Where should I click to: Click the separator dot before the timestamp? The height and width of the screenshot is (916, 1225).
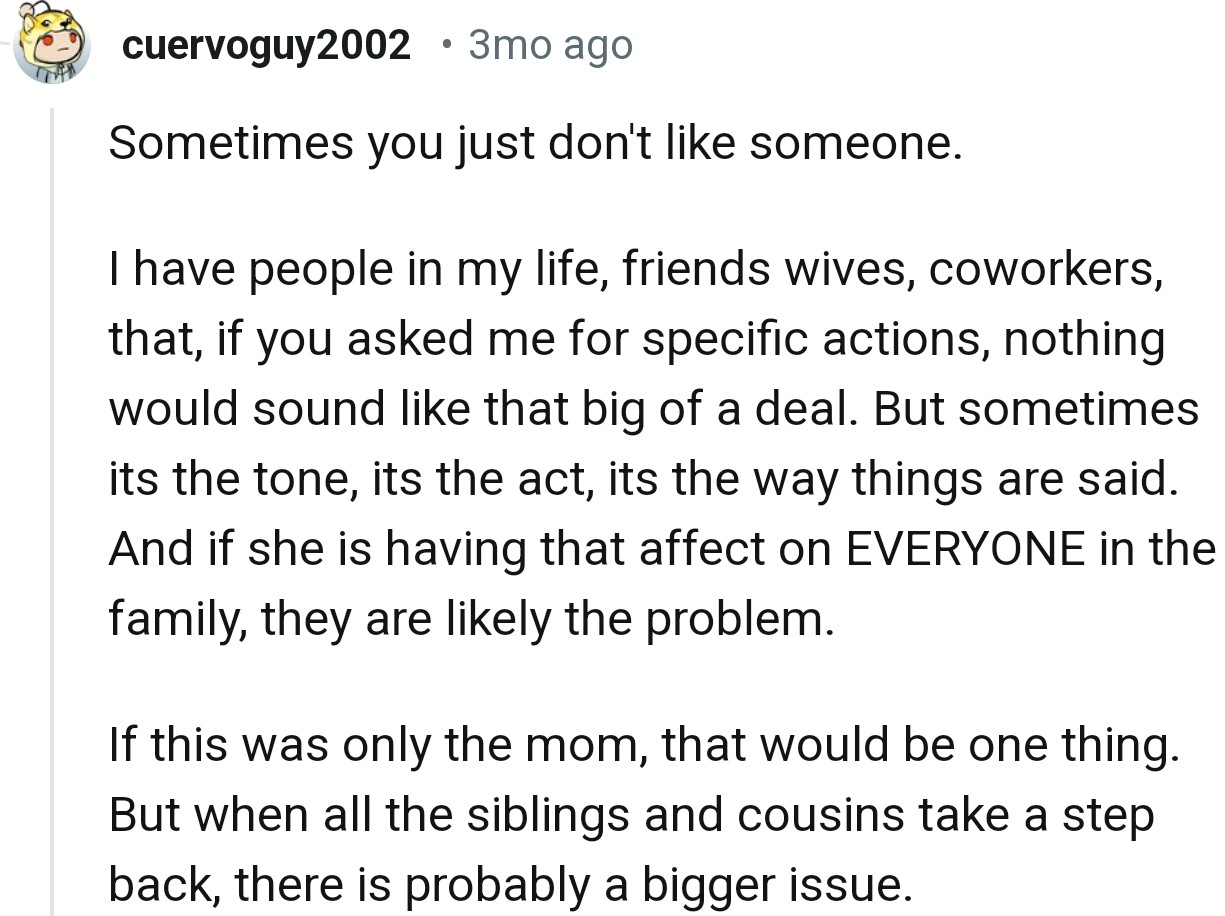[446, 46]
